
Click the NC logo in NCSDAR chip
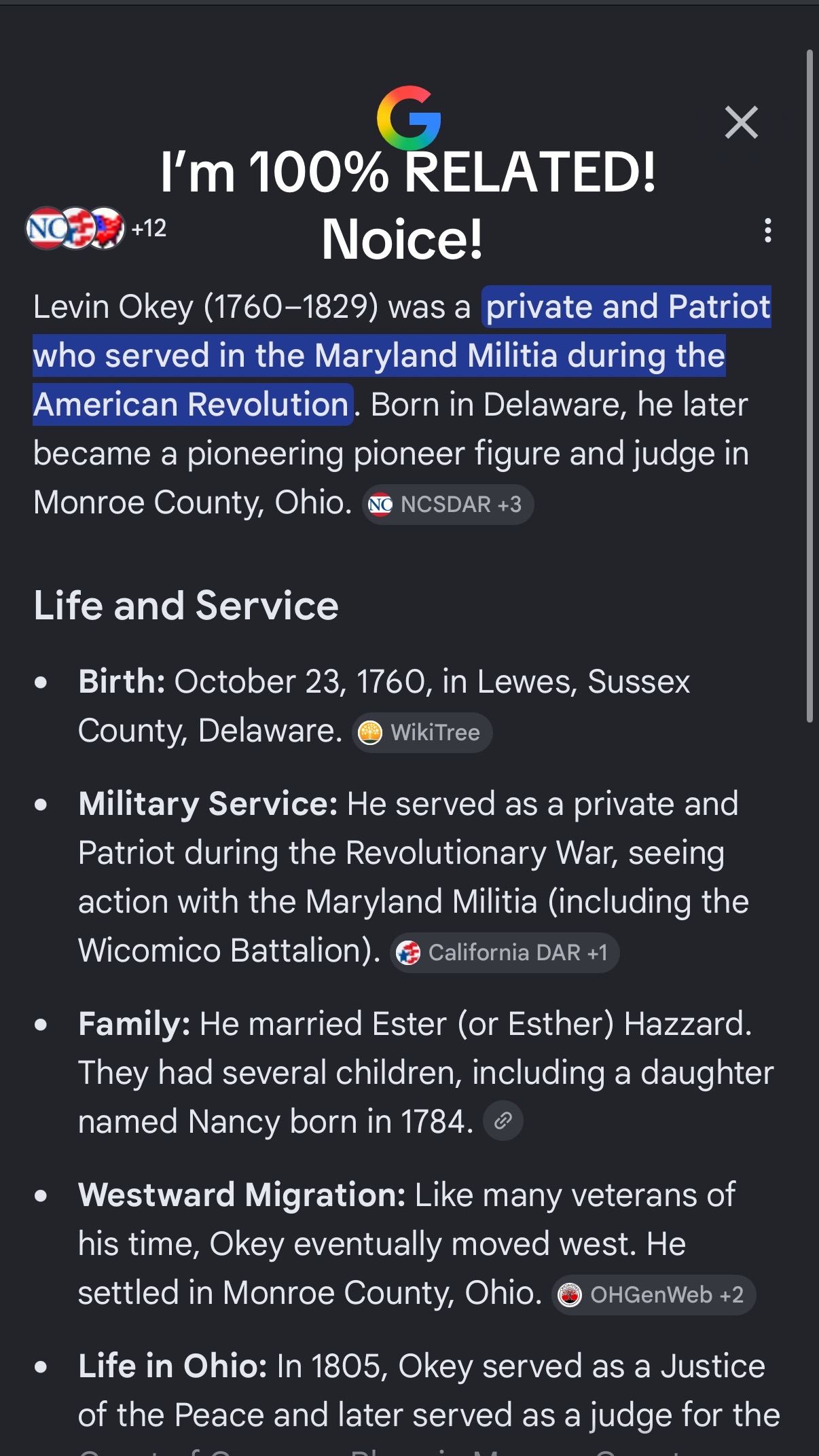click(380, 505)
